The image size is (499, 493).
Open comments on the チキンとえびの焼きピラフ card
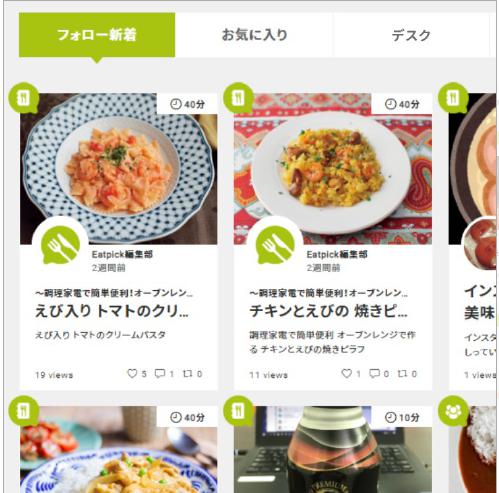(375, 373)
